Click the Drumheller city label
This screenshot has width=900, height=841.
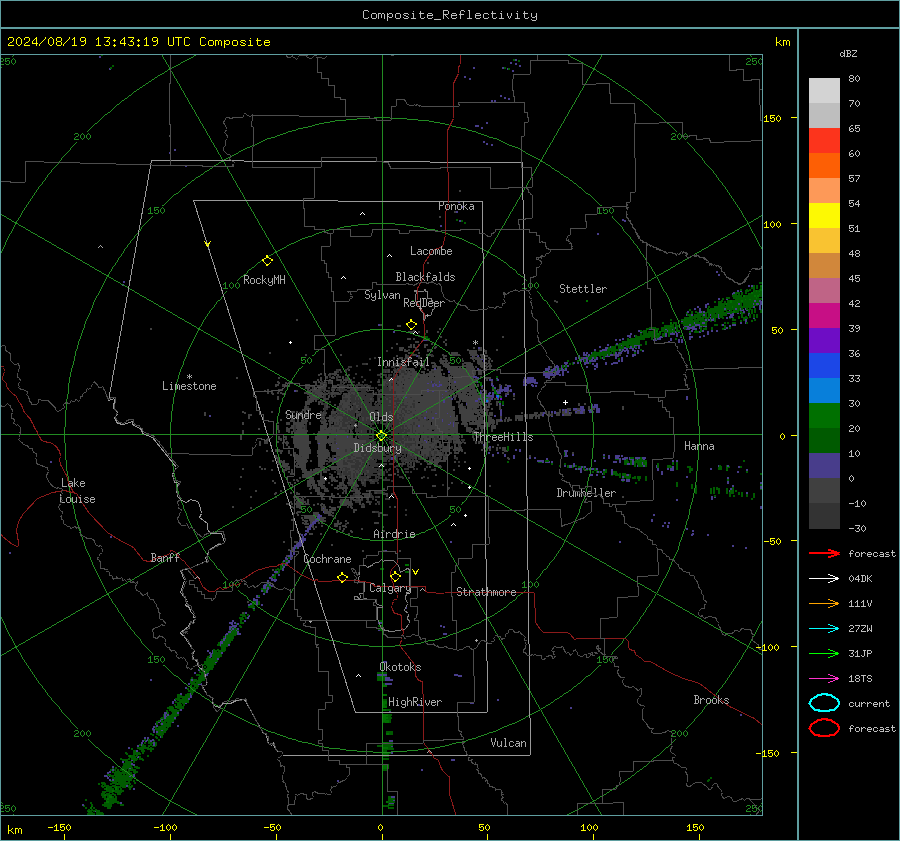pyautogui.click(x=586, y=493)
